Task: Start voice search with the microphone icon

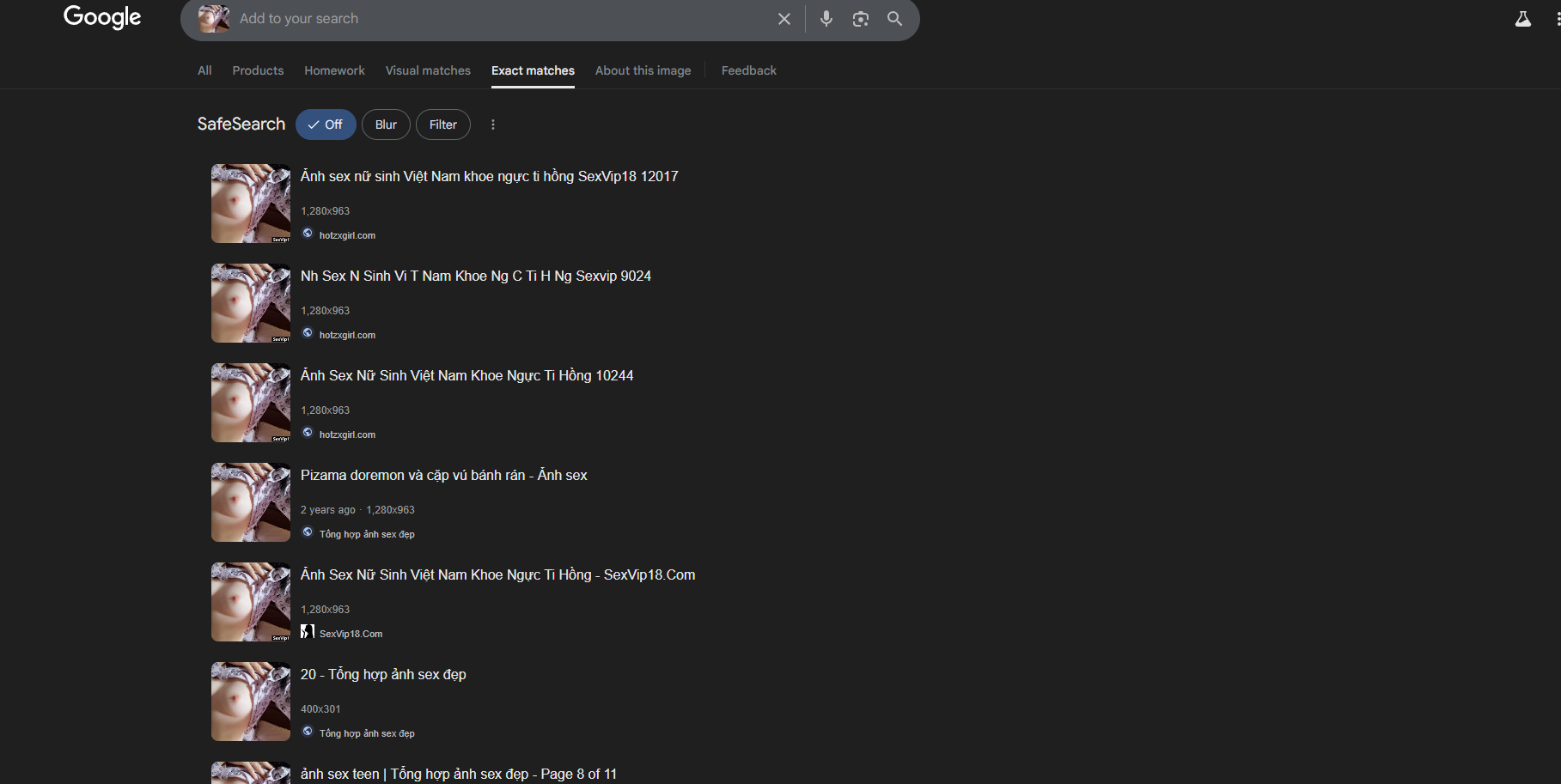Action: 826,19
